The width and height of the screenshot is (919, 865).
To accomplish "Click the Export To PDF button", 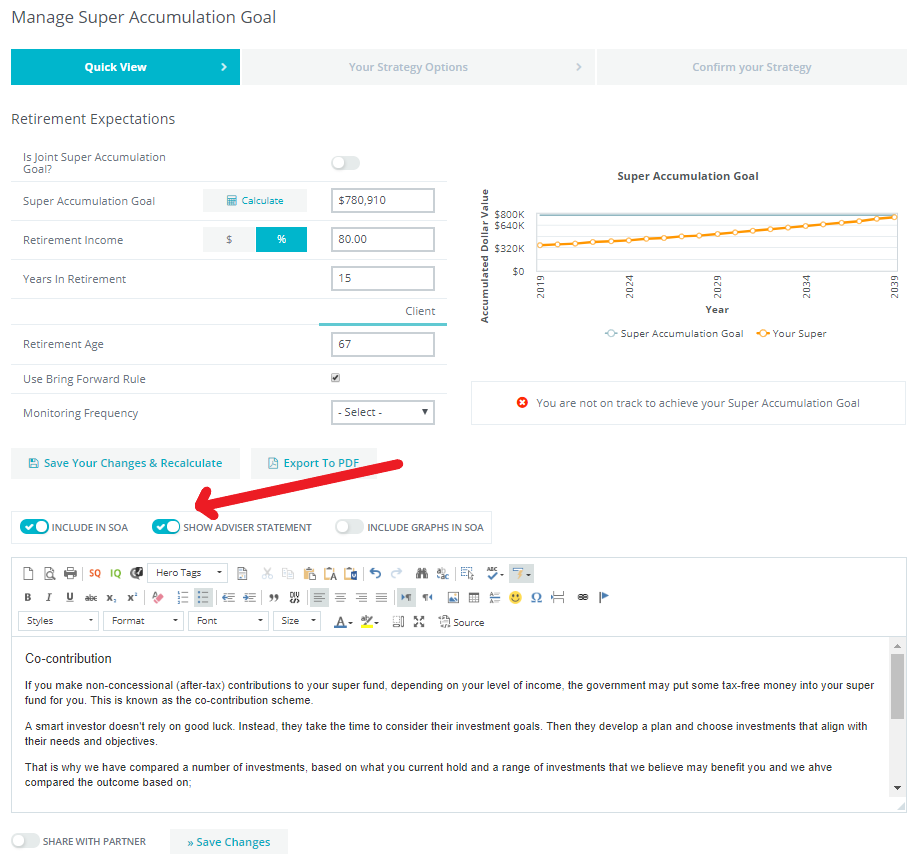I will coord(312,463).
